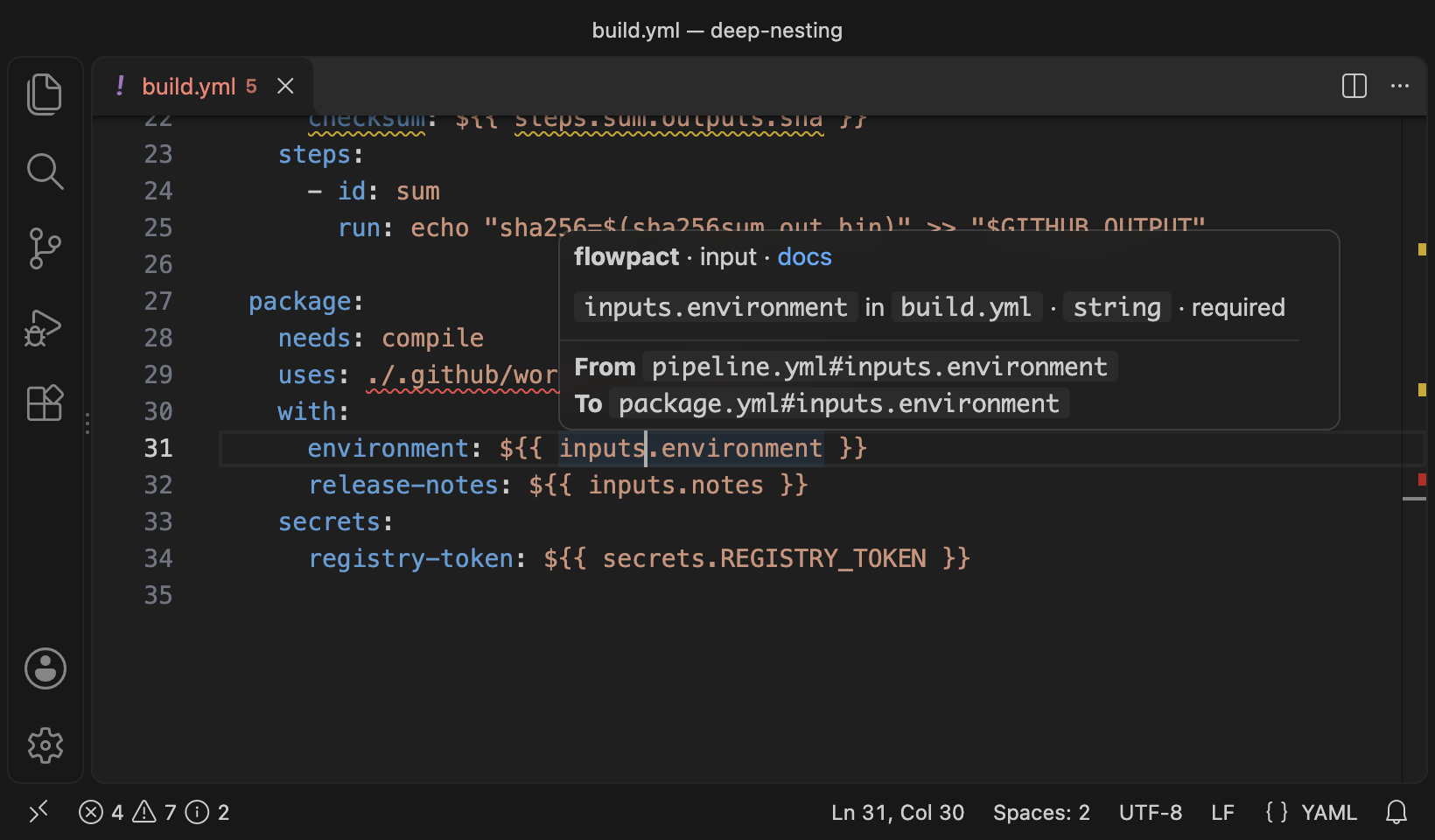Viewport: 1435px width, 840px height.
Task: Open the notifications bell
Action: [x=1396, y=812]
